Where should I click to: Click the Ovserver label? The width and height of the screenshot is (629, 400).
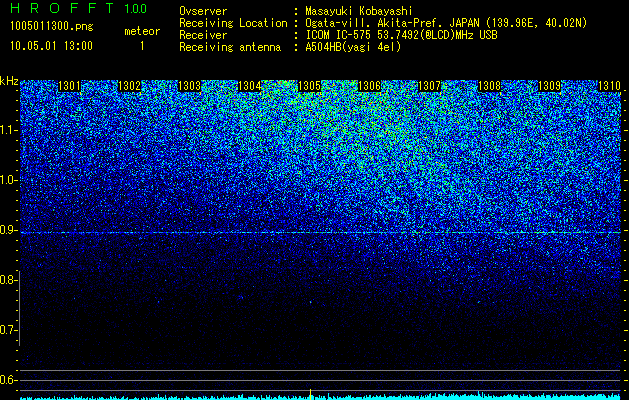pyautogui.click(x=203, y=11)
